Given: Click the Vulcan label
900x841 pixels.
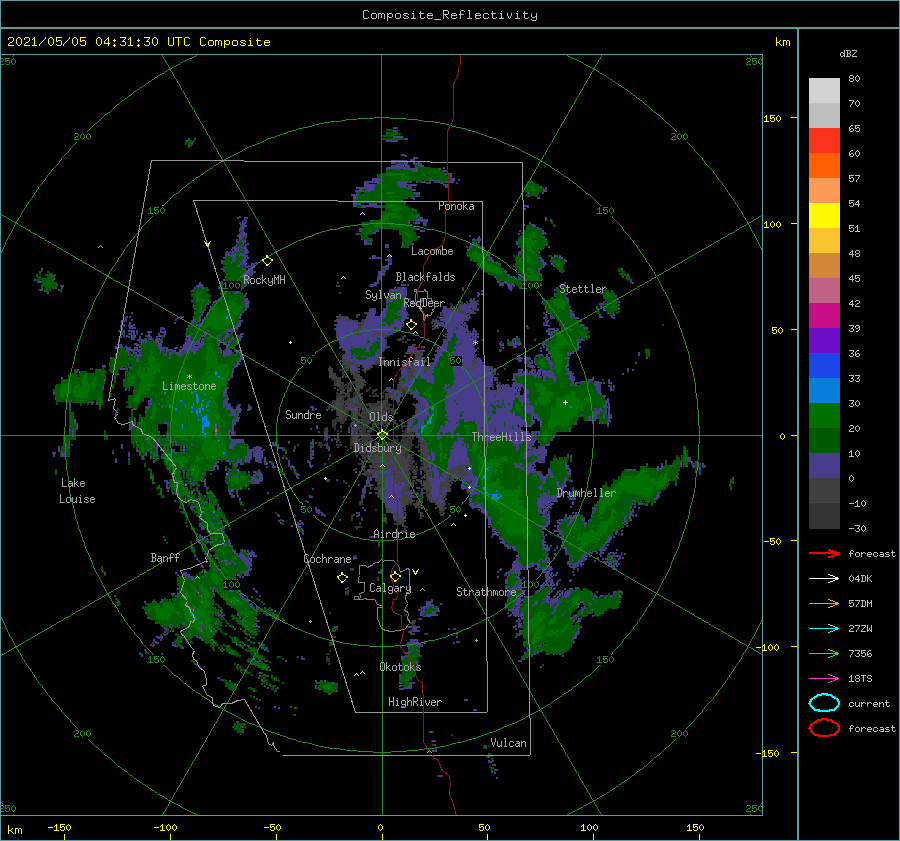Looking at the screenshot, I should (508, 743).
